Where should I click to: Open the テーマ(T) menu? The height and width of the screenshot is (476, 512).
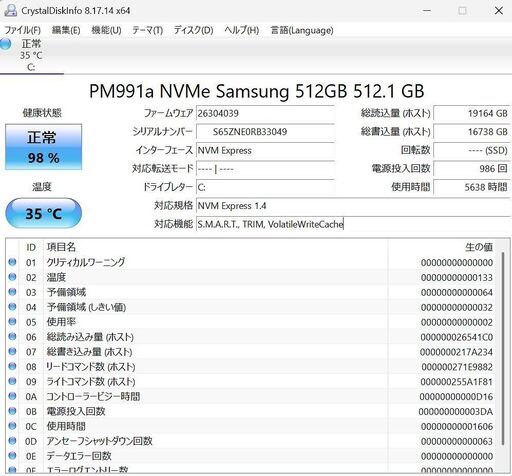point(147,30)
